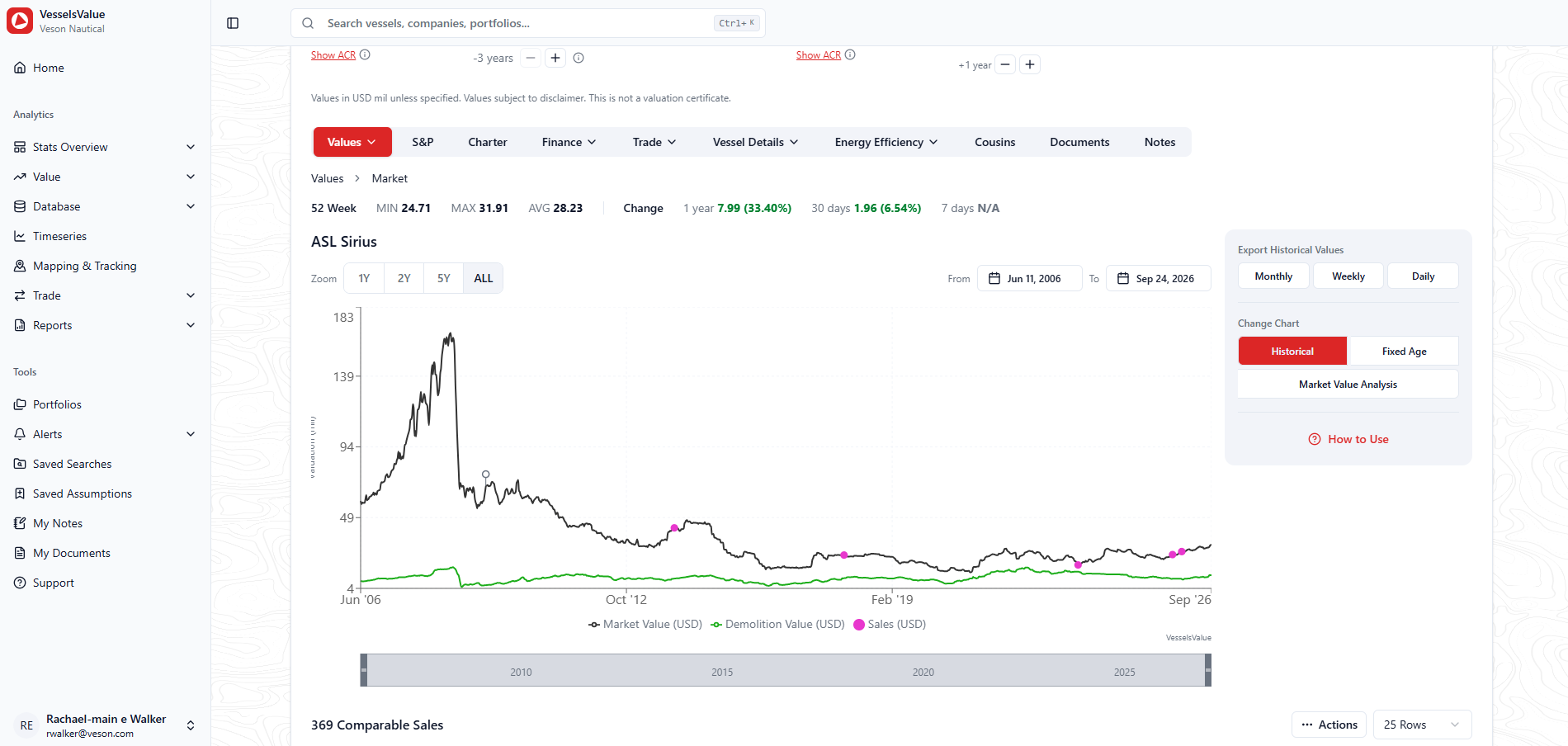Screen dimensions: 1568x746
Task: Increase the -3 years value with plus
Action: pyautogui.click(x=555, y=58)
